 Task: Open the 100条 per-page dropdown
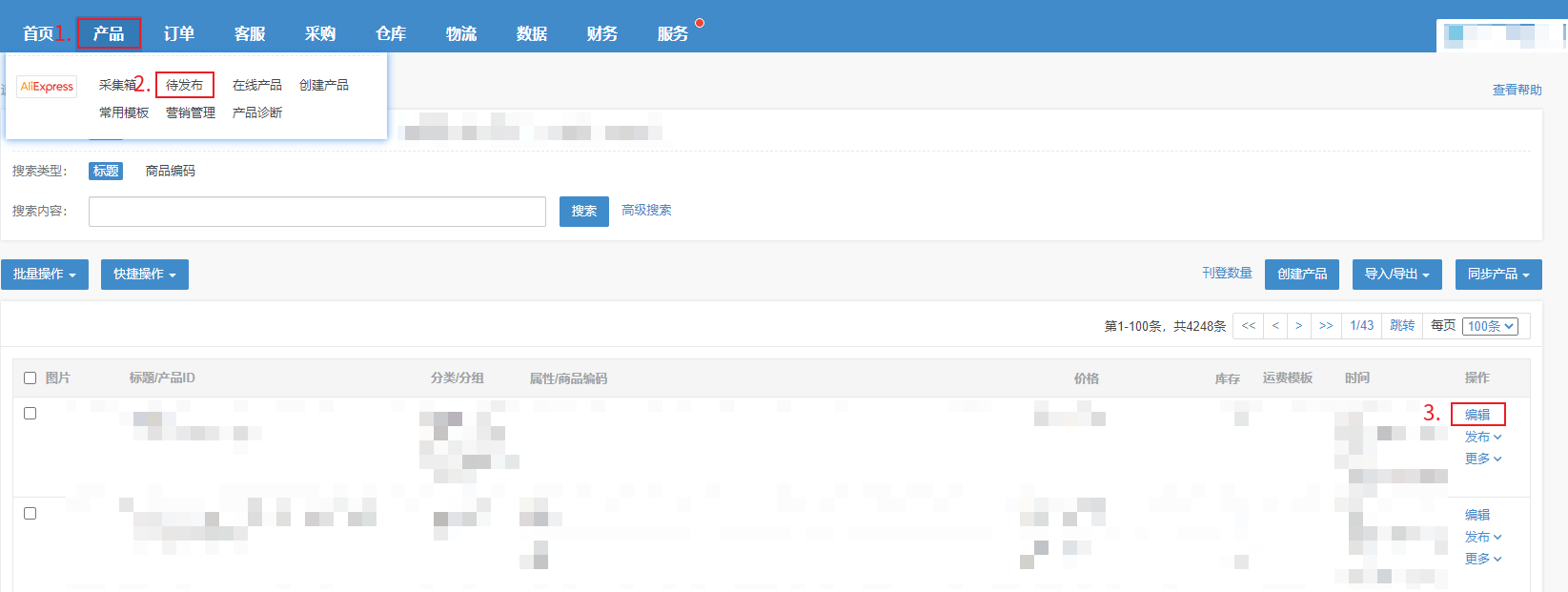coord(1491,326)
